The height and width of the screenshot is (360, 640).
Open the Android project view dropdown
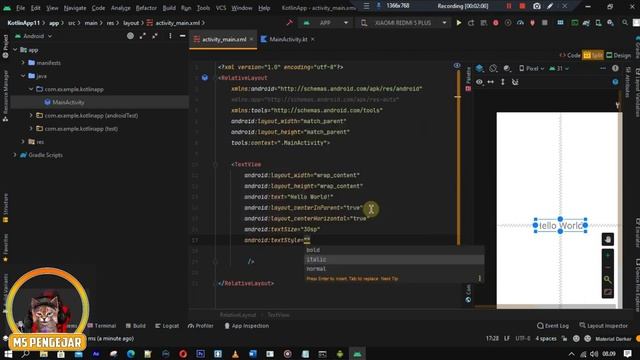pyautogui.click(x=33, y=36)
